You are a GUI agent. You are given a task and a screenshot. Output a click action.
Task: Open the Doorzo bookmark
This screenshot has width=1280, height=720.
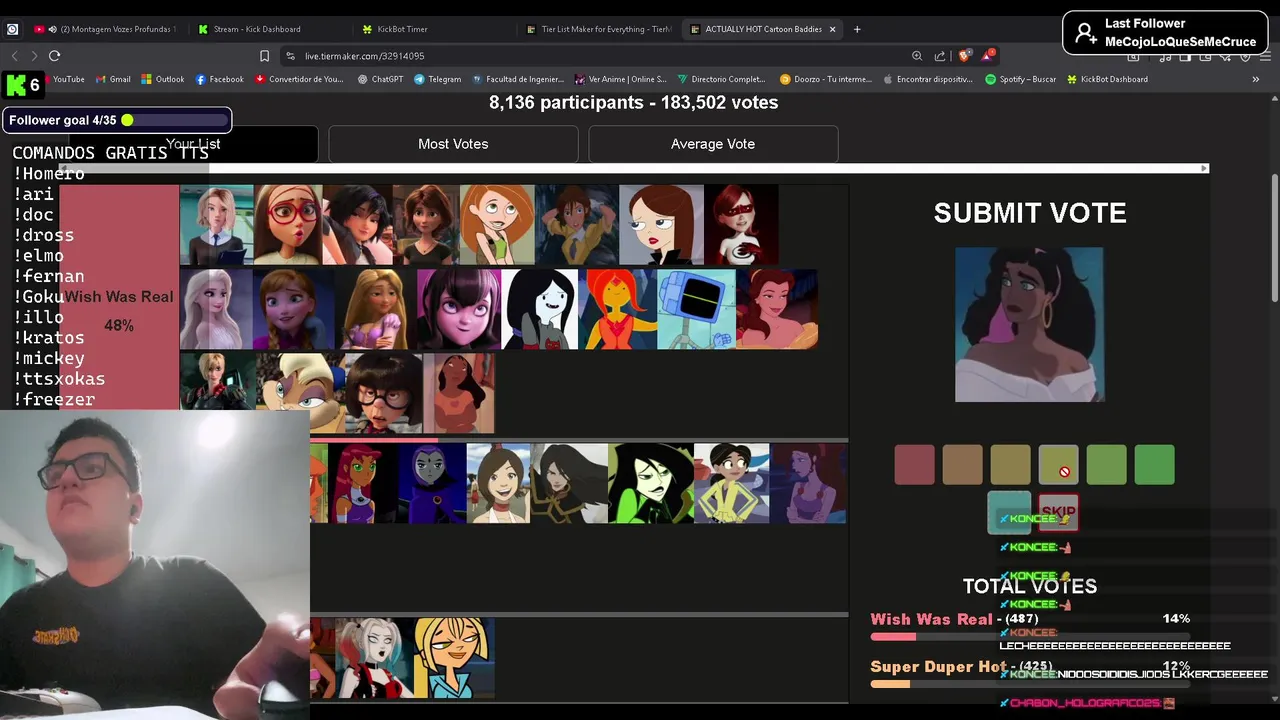[x=826, y=79]
